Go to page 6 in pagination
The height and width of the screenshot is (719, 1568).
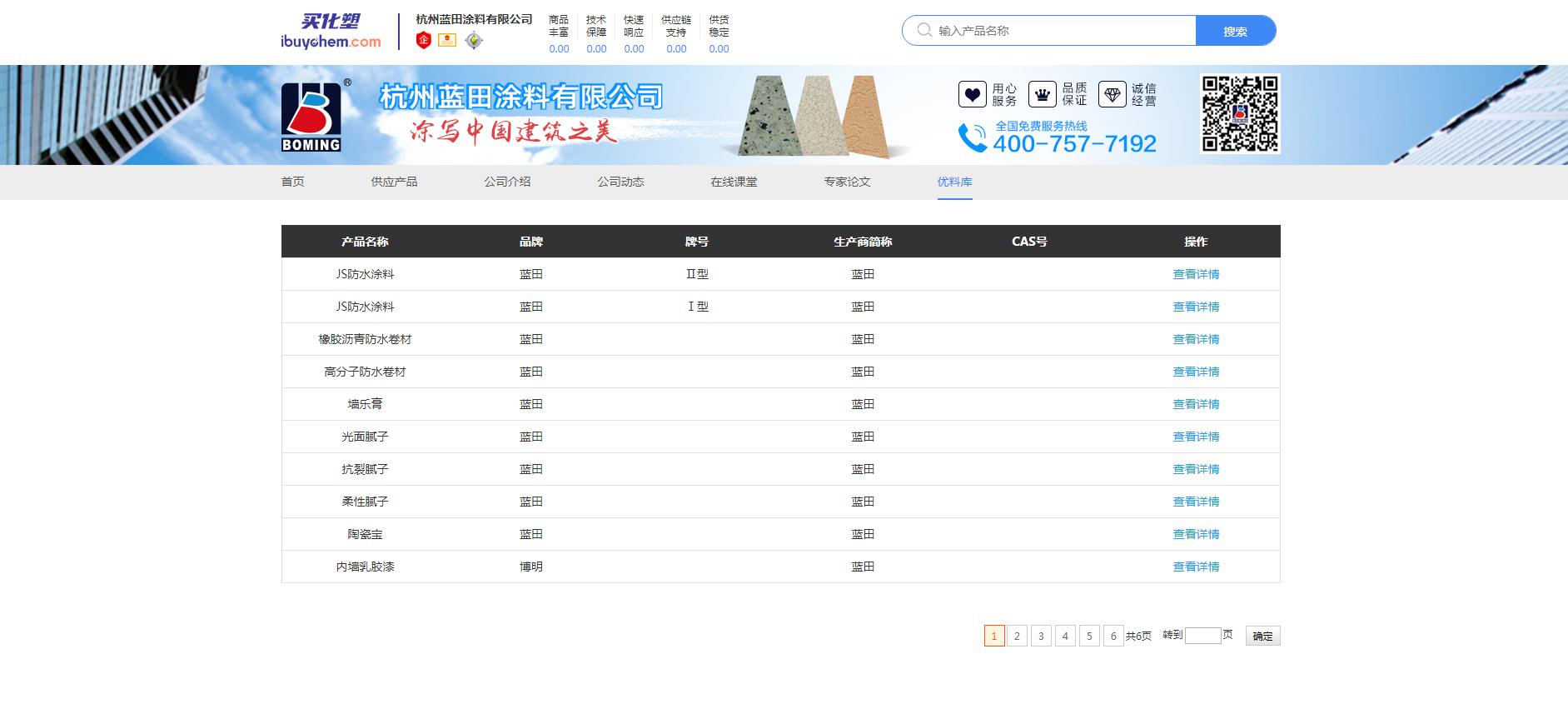point(1113,636)
